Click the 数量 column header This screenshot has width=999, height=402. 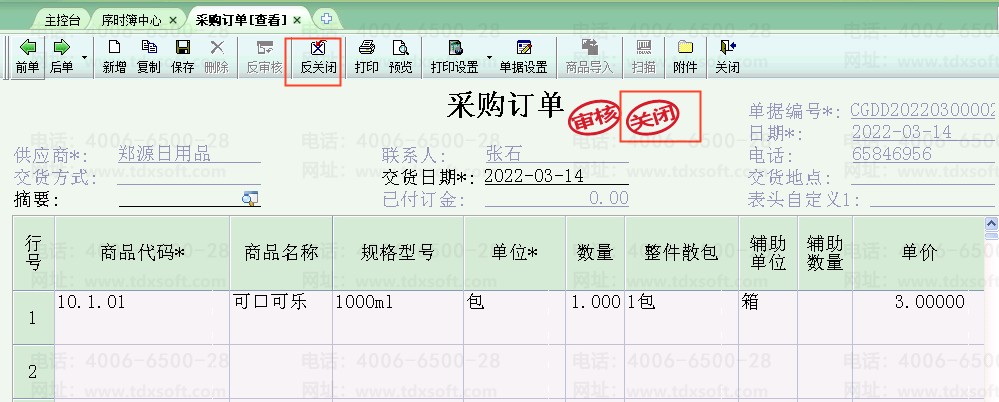(x=595, y=254)
